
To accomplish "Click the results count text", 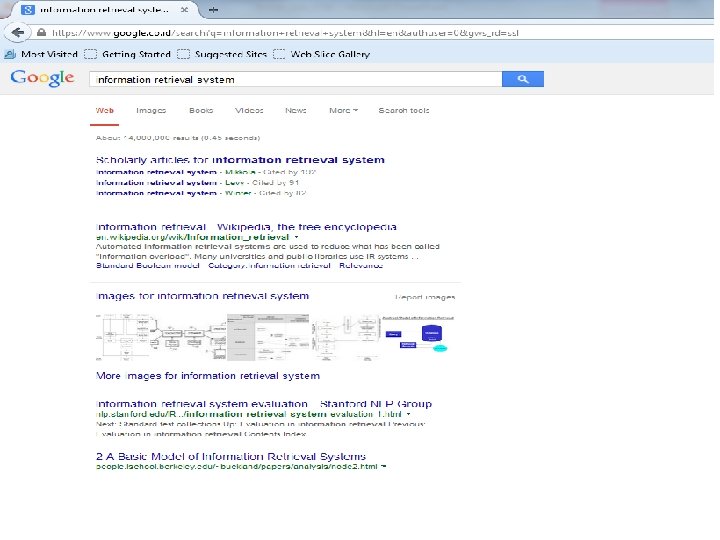I will click(x=178, y=138).
